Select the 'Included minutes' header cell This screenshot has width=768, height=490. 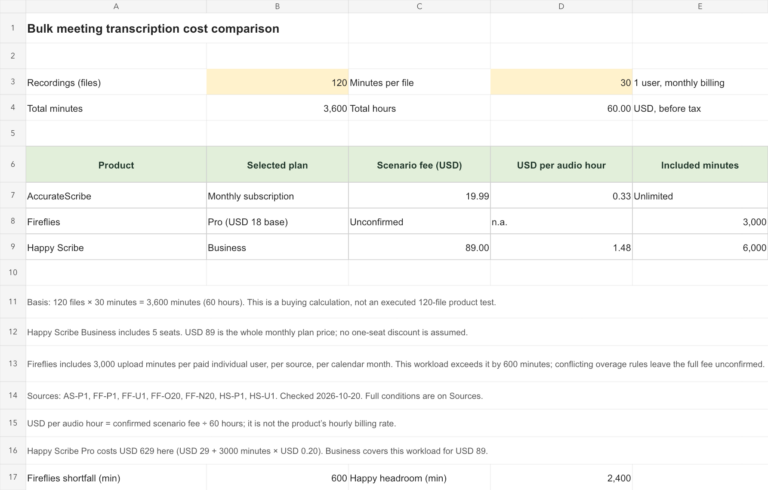click(700, 165)
